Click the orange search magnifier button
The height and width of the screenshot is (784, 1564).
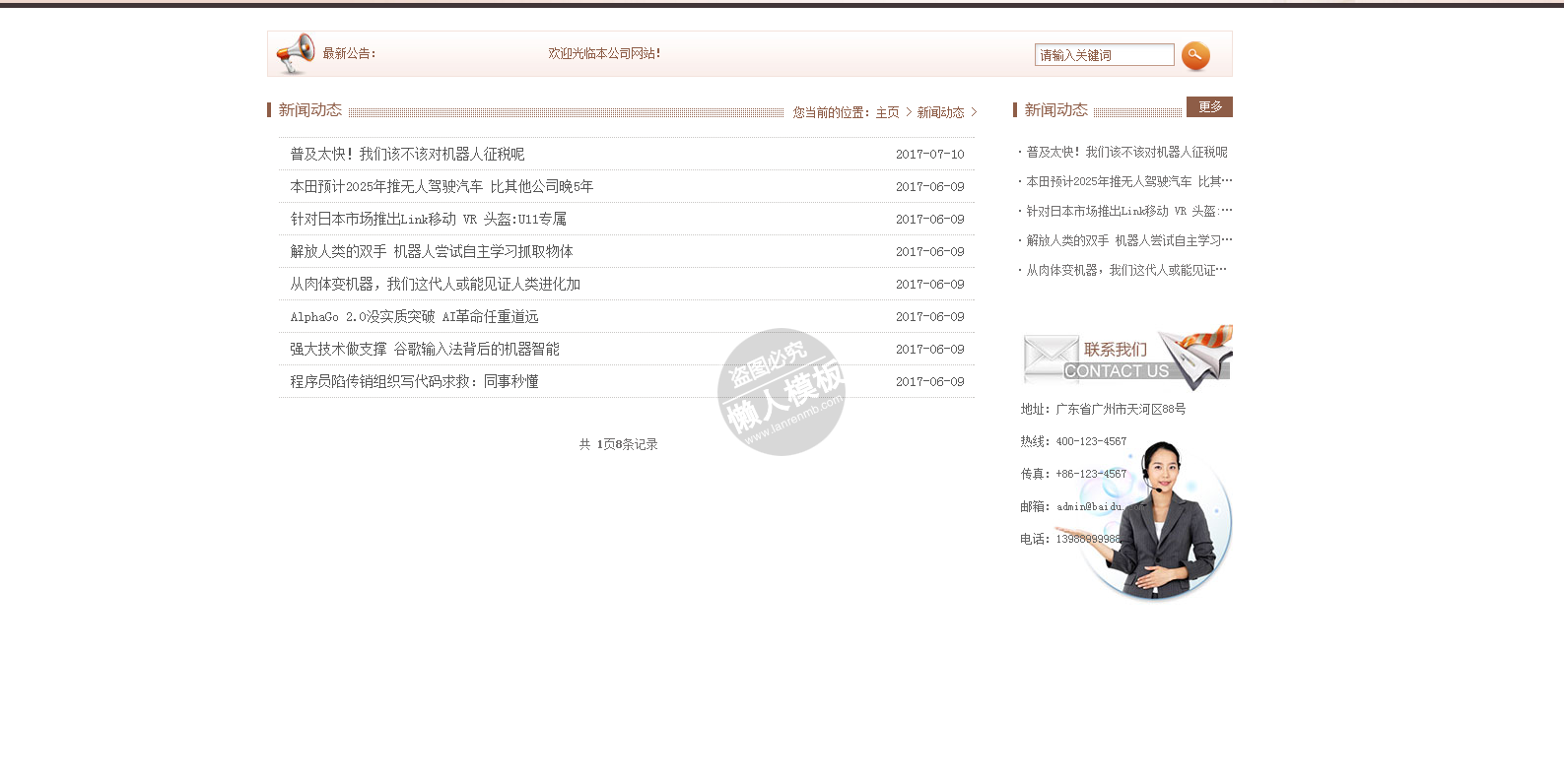tap(1195, 56)
